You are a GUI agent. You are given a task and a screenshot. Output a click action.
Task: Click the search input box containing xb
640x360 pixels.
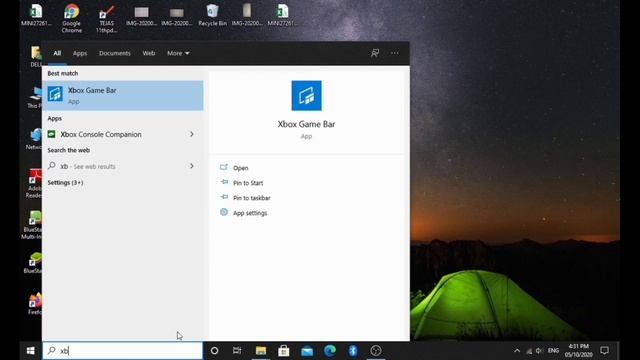point(122,351)
